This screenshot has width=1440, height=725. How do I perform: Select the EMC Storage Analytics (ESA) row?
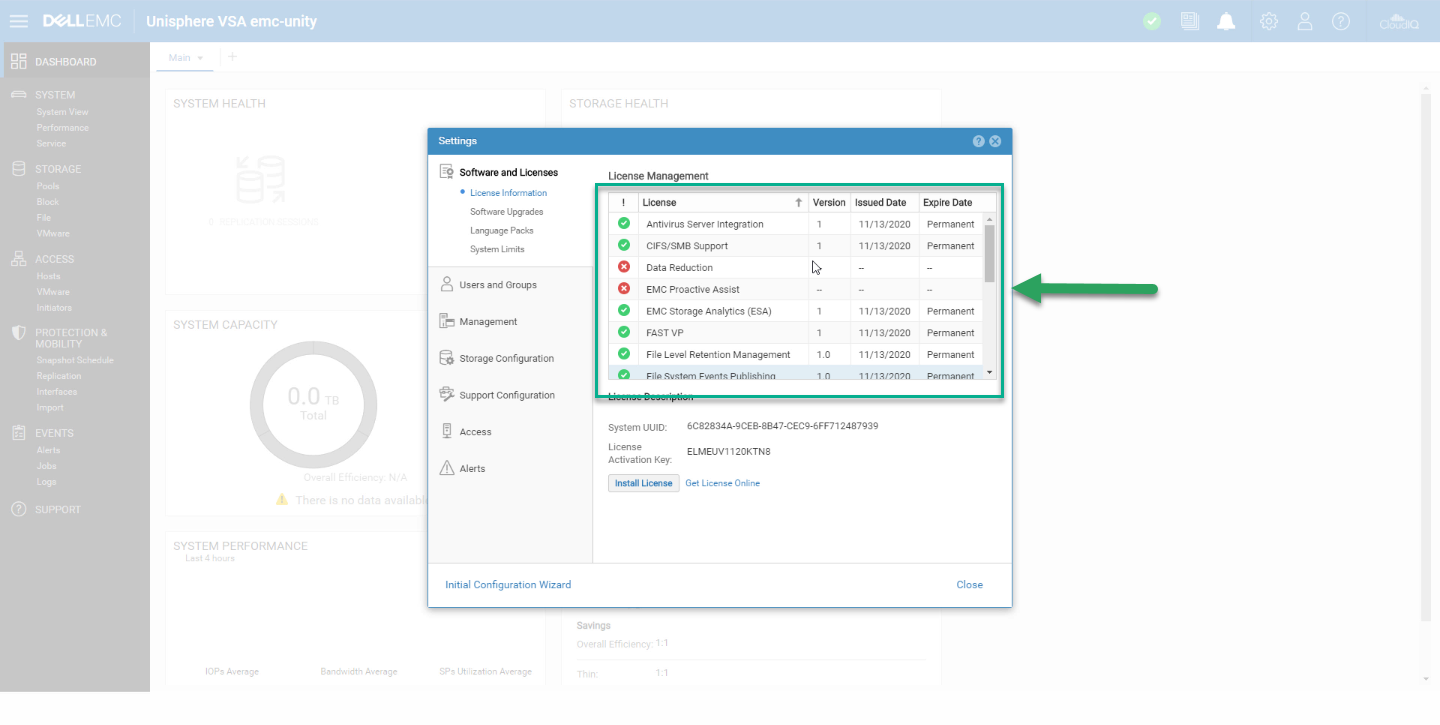(x=796, y=311)
